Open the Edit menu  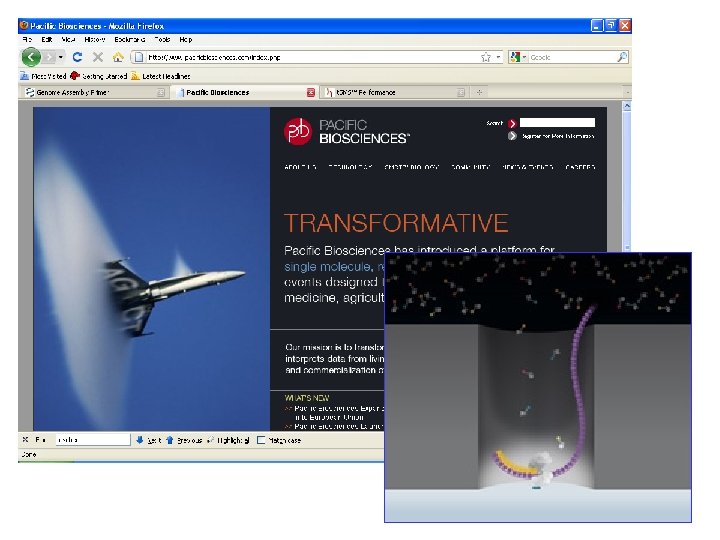pyautogui.click(x=46, y=39)
